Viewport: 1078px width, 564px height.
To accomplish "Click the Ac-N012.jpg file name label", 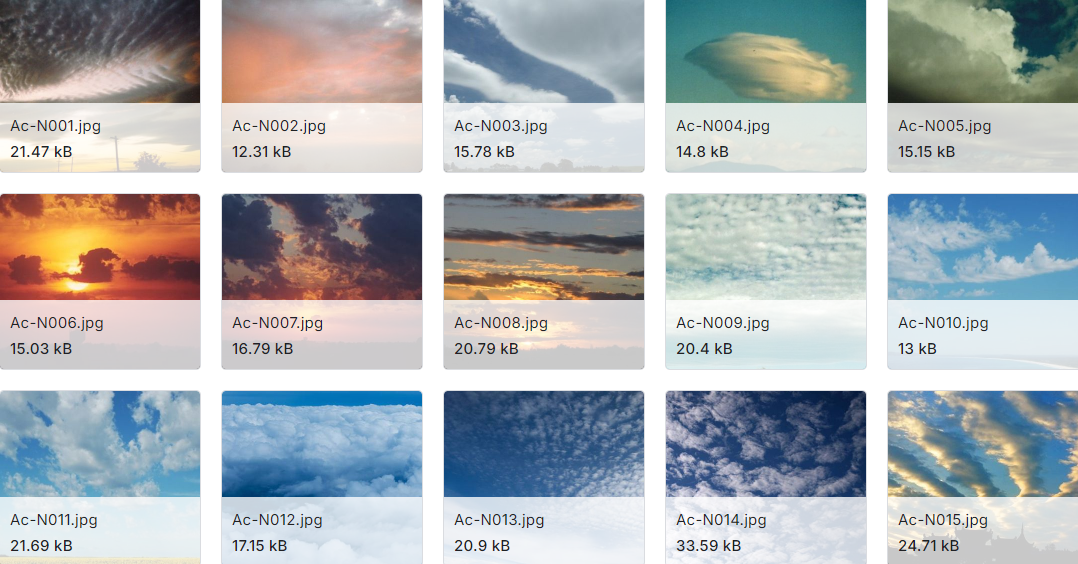I will [278, 520].
